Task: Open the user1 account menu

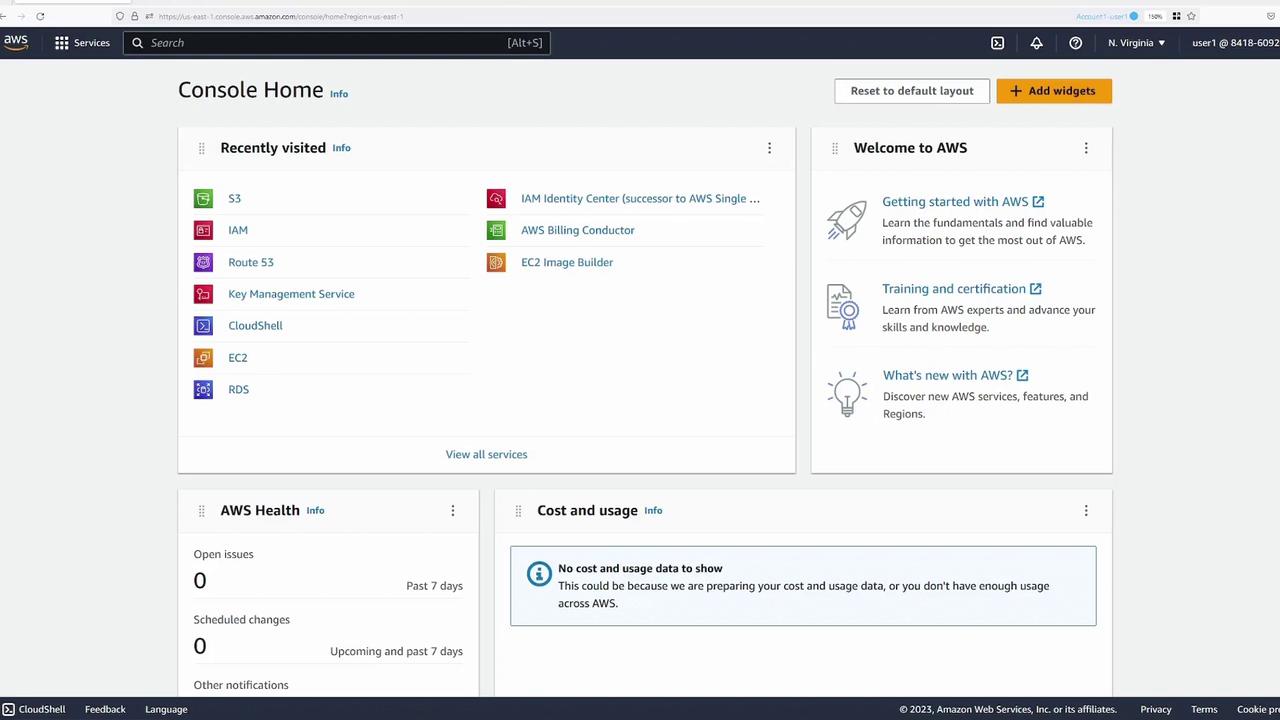Action: coord(1235,43)
